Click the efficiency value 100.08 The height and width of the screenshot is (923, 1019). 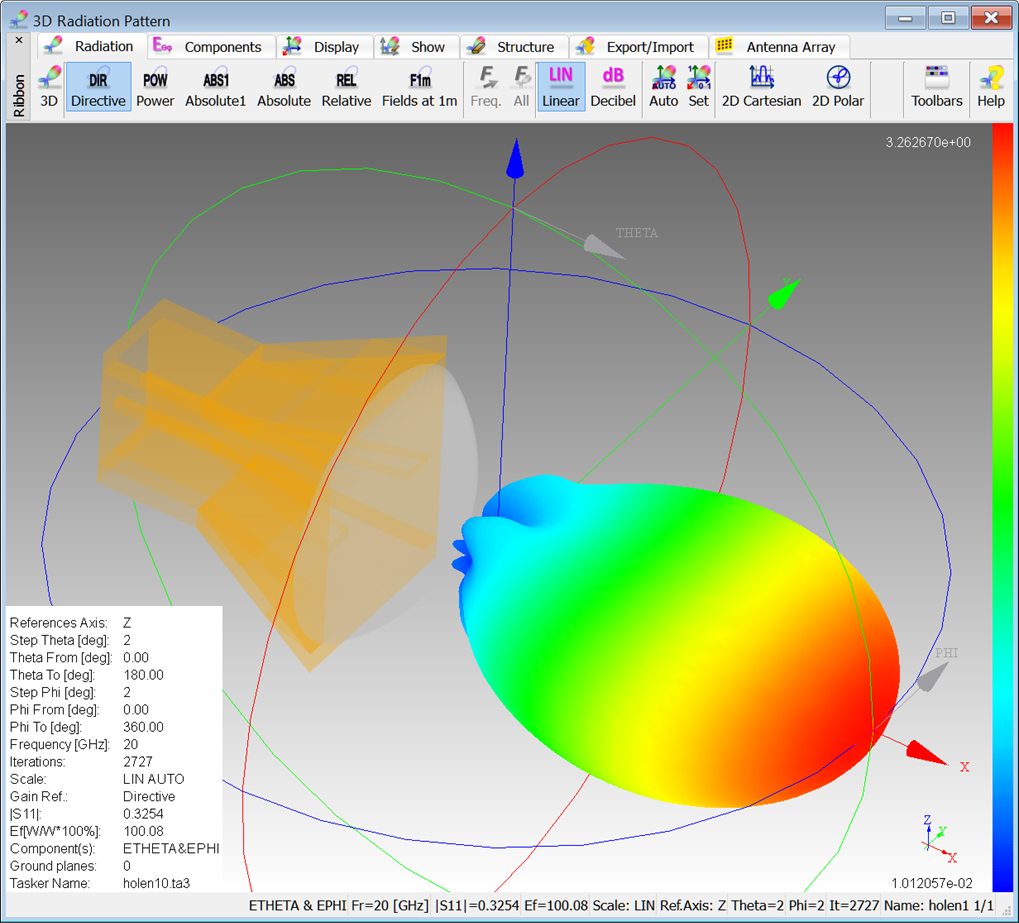click(x=143, y=831)
